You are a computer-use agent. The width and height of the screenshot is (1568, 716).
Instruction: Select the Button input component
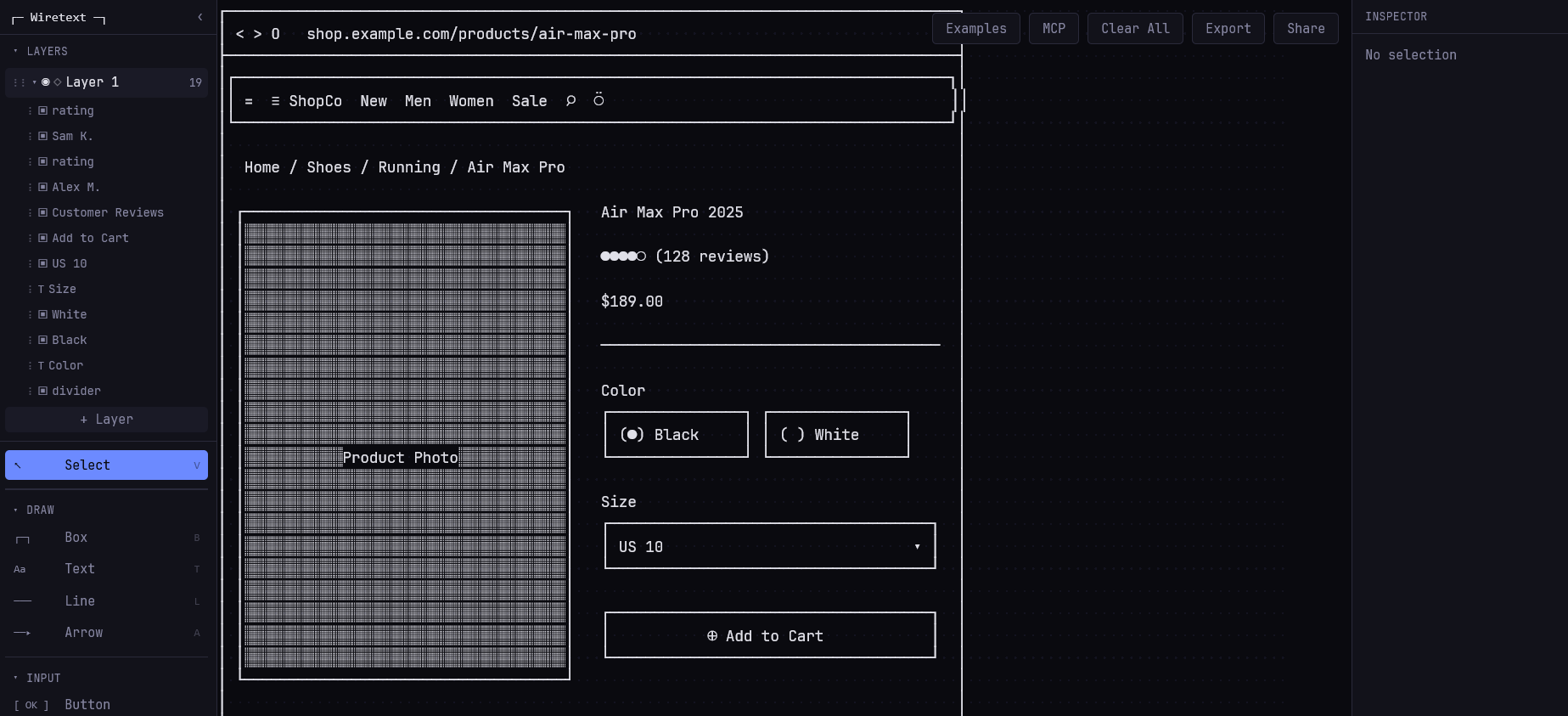[87, 705]
